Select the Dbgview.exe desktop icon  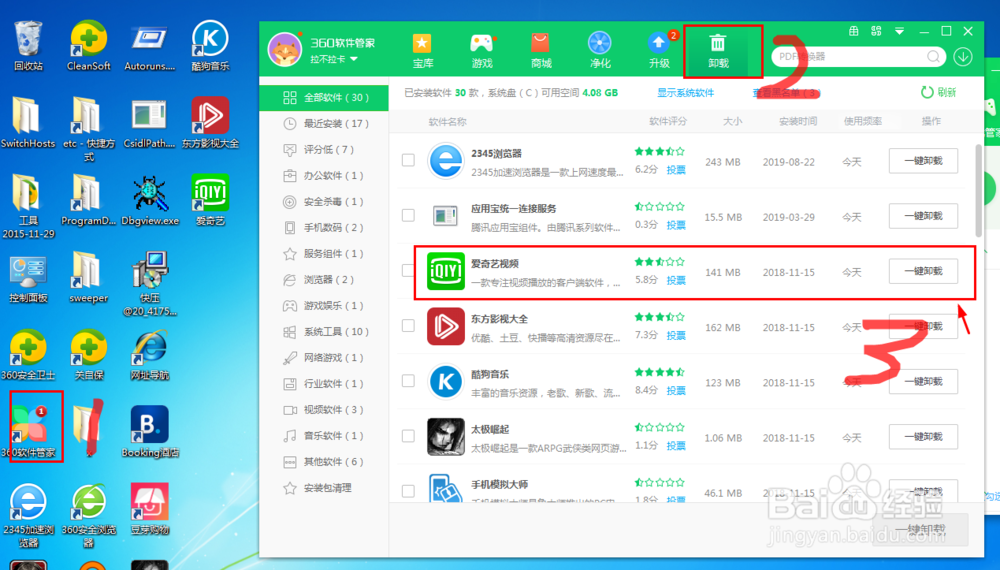(x=150, y=200)
